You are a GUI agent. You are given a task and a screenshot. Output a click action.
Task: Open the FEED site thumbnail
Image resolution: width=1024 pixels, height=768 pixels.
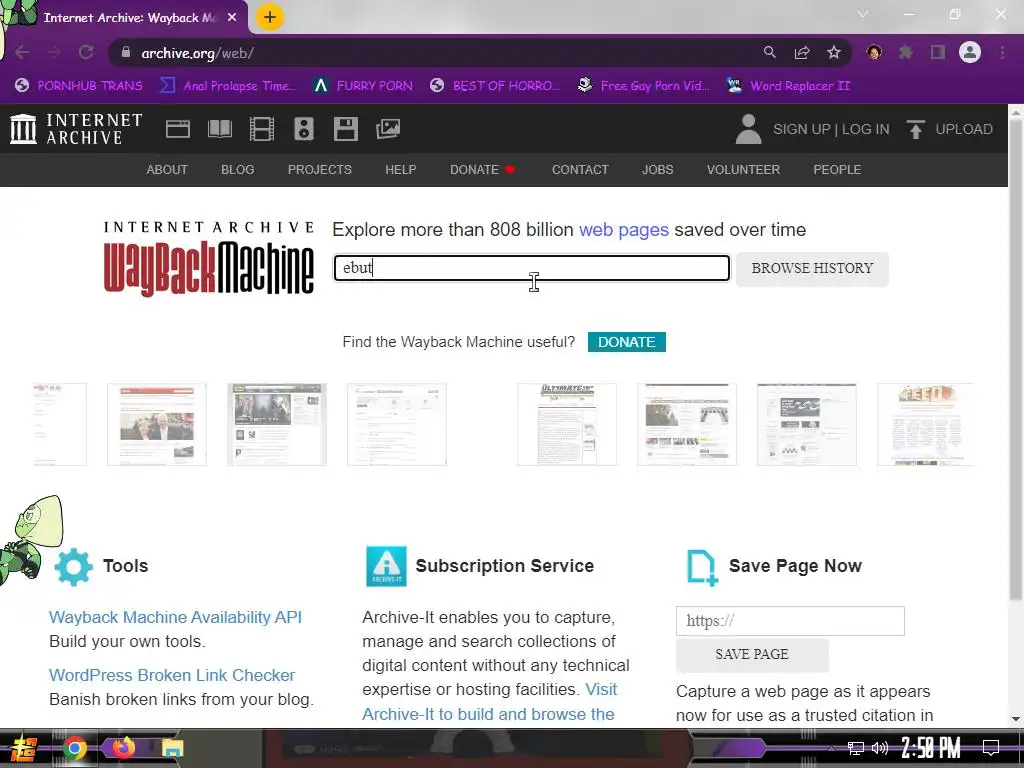[x=925, y=424]
